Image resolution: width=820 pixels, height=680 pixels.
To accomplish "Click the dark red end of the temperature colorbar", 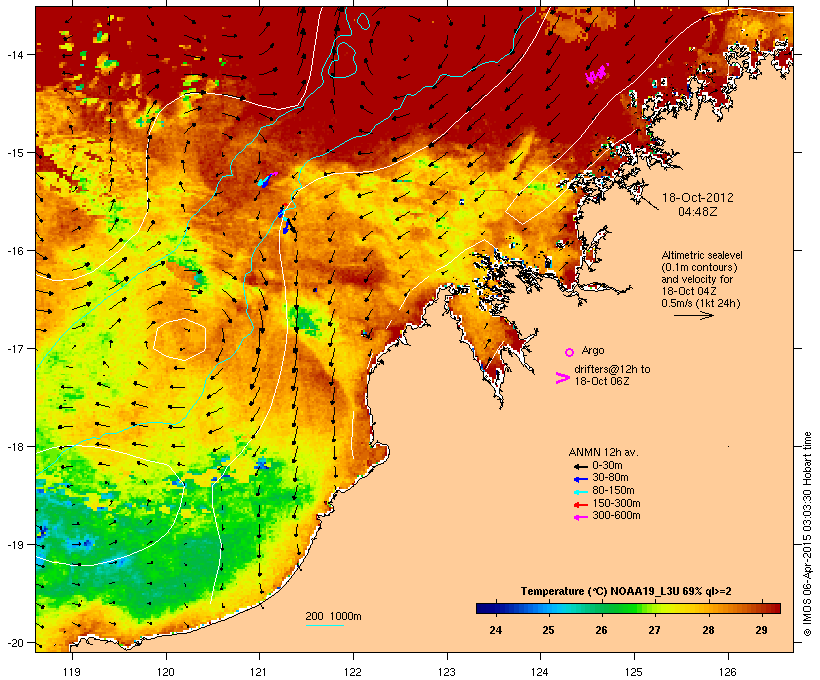I will 775,608.
